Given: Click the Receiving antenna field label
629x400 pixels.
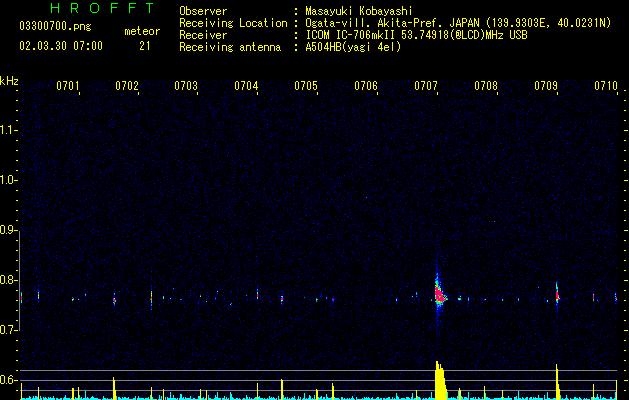Looking at the screenshot, I should tap(230, 47).
